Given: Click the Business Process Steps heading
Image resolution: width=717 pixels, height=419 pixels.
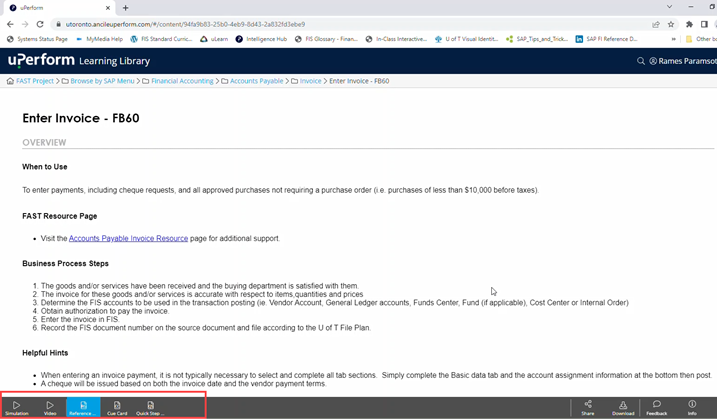Looking at the screenshot, I should (65, 263).
